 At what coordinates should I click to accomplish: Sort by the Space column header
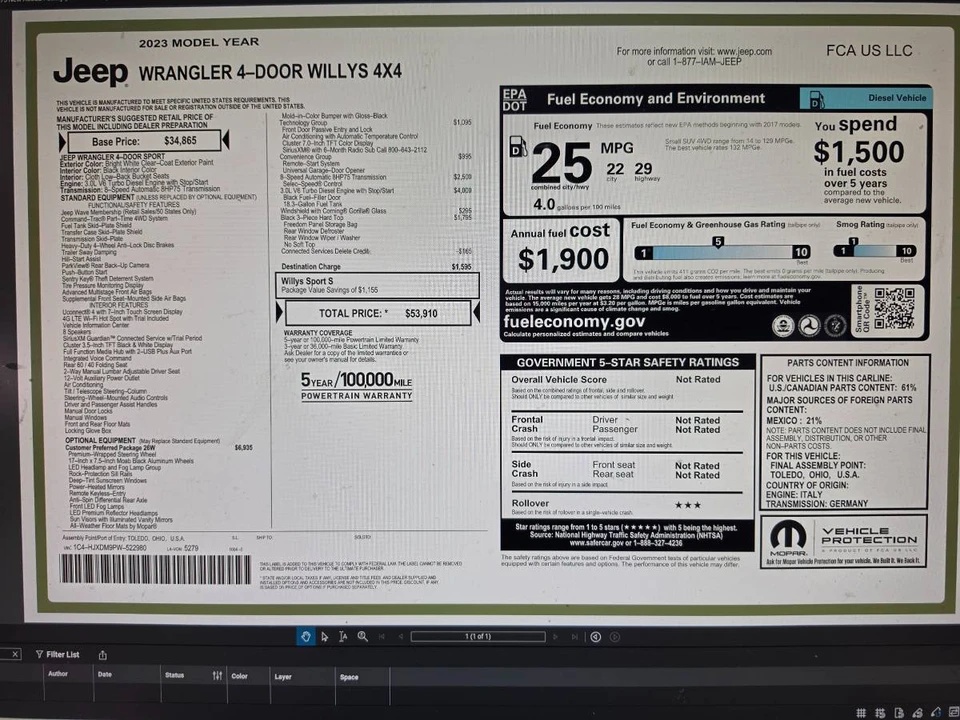point(349,677)
